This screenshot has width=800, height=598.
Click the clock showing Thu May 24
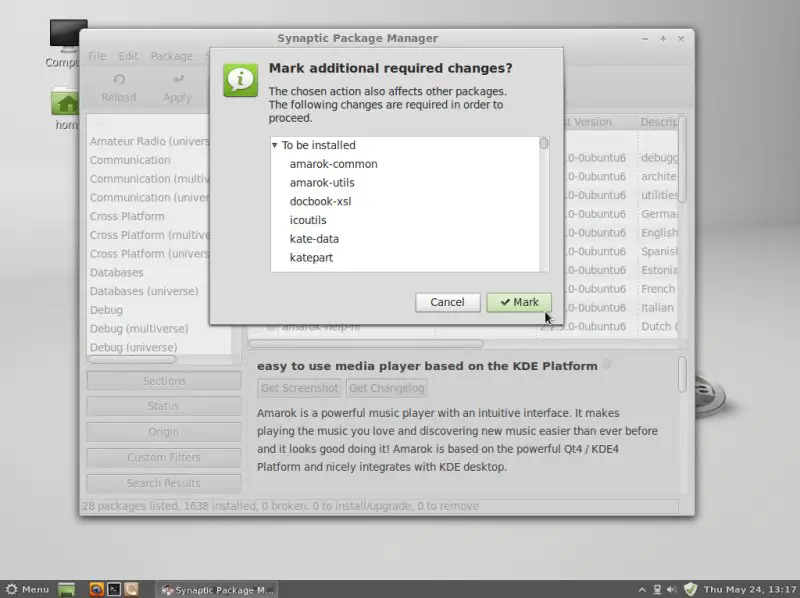(750, 590)
